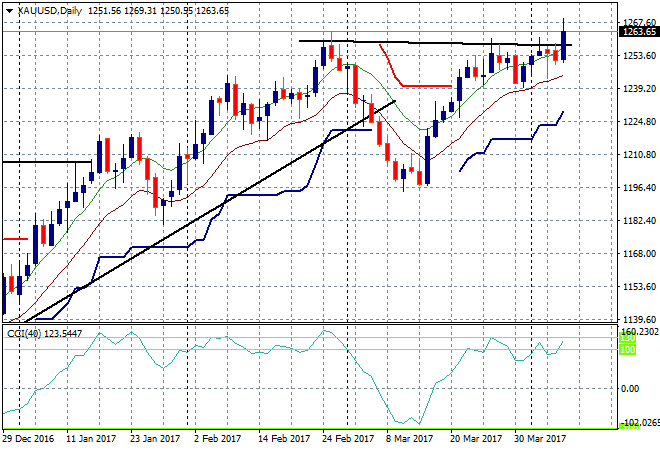Screen dimensions: 660x450
Task: Click the 8 Mar 2017 date label
Action: 410,439
